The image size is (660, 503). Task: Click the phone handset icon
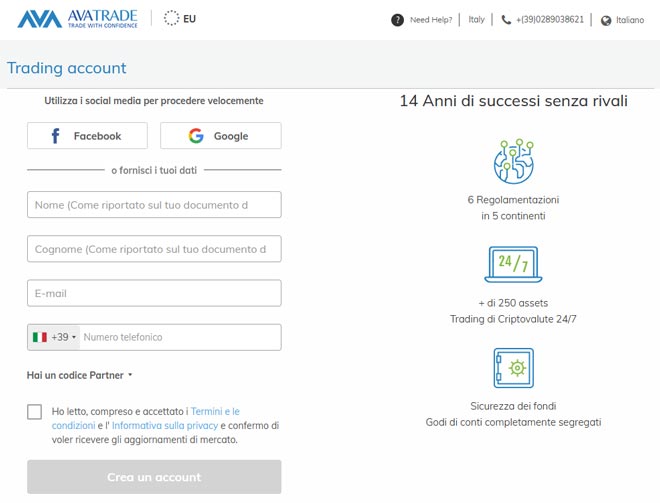pyautogui.click(x=506, y=20)
